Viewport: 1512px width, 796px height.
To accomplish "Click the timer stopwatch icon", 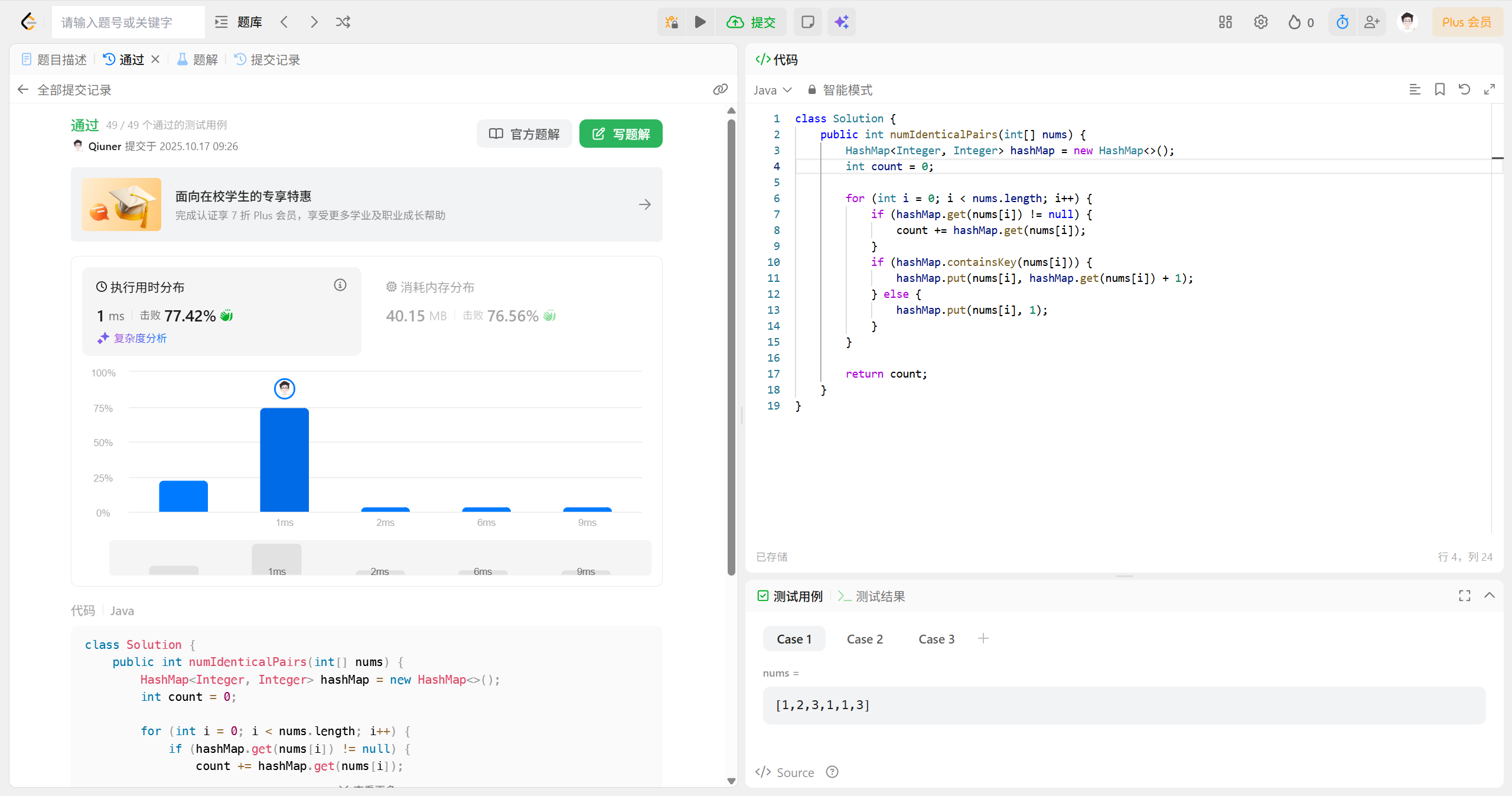I will (1342, 22).
